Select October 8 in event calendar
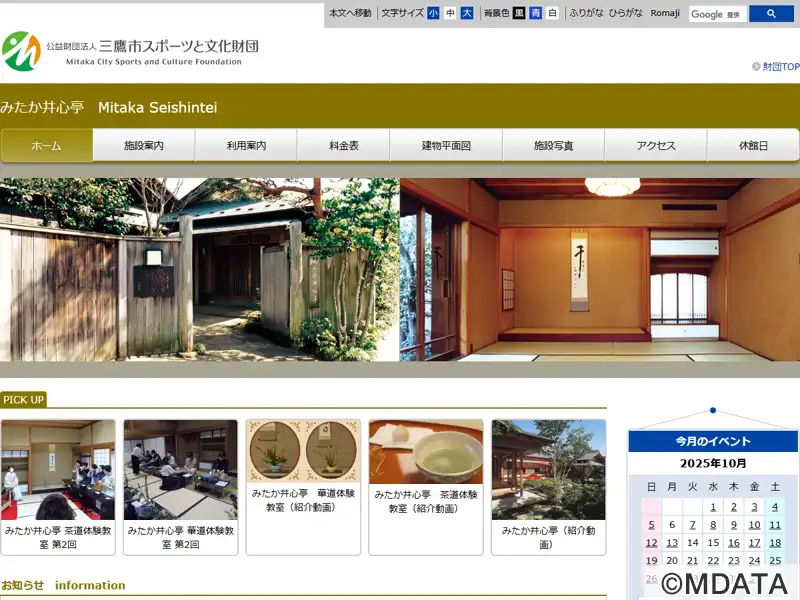The height and width of the screenshot is (600, 800). tap(713, 524)
